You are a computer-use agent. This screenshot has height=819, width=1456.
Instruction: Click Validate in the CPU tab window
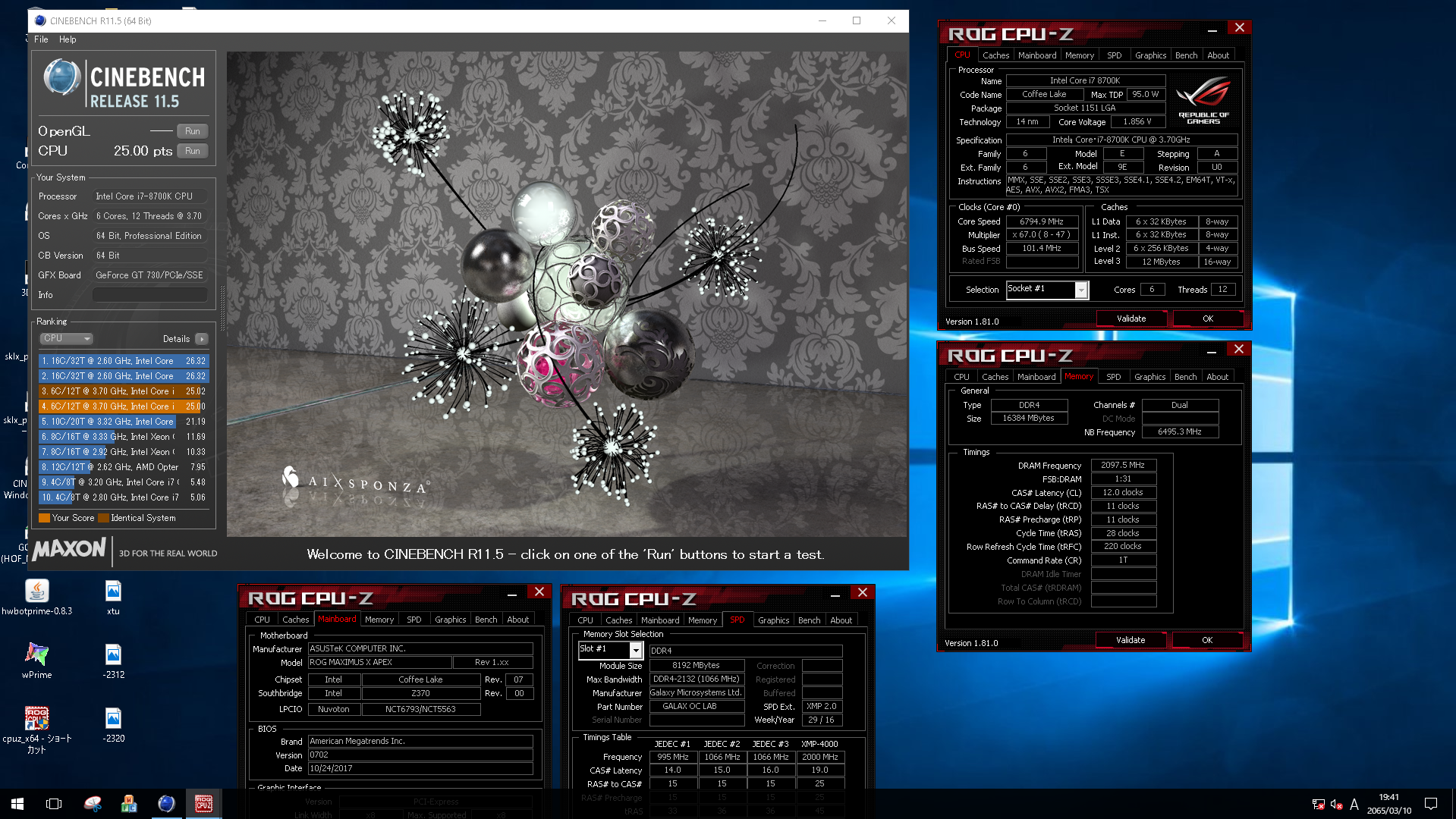(1131, 318)
